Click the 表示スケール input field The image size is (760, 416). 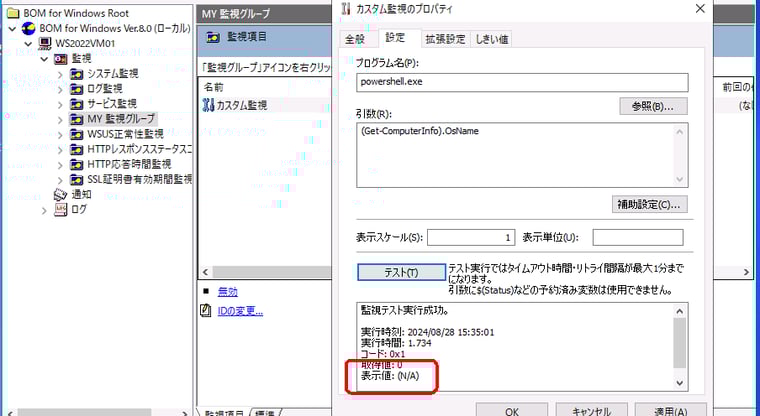click(471, 237)
